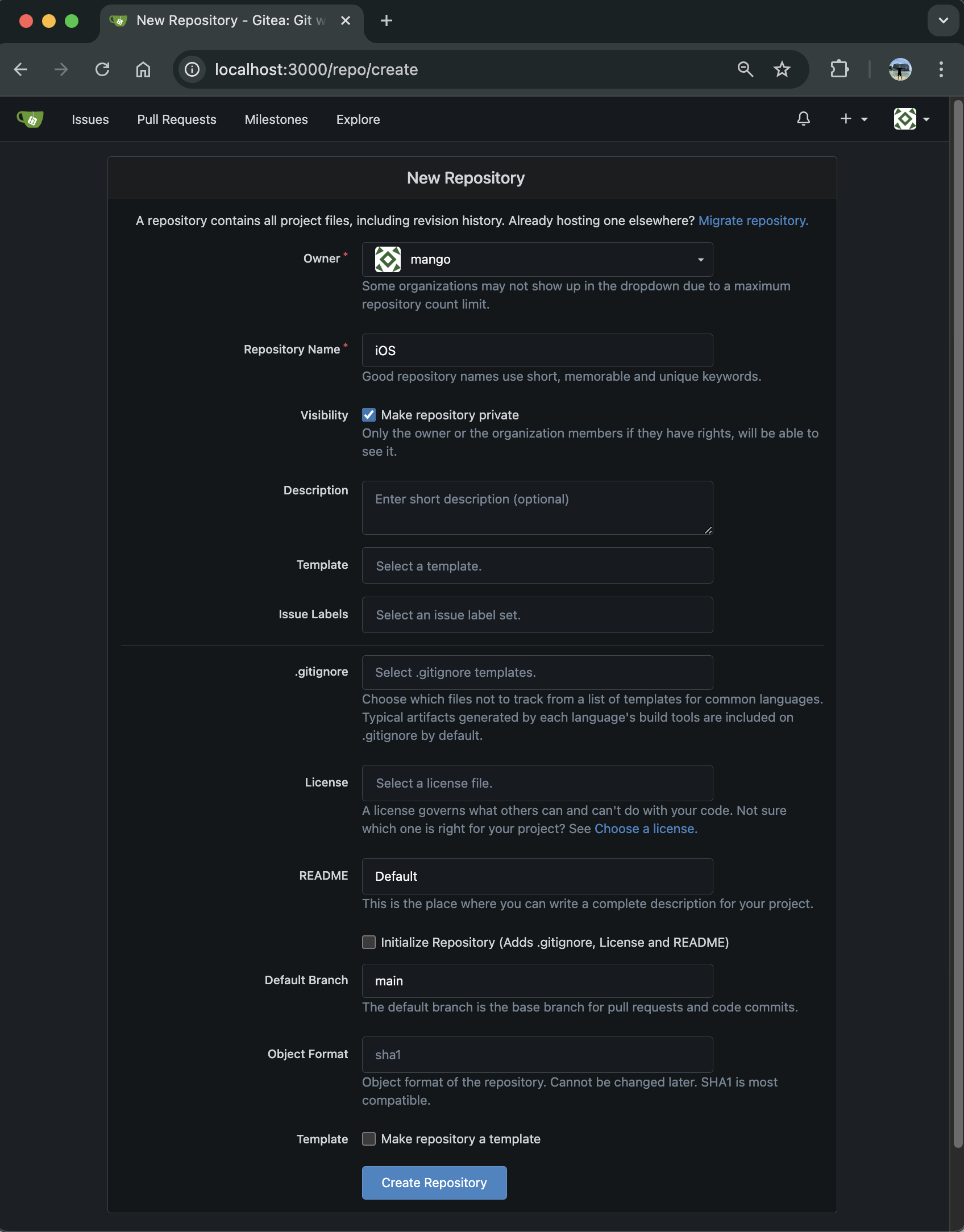View site information icon in address bar
Image resolution: width=964 pixels, height=1232 pixels.
tap(192, 69)
